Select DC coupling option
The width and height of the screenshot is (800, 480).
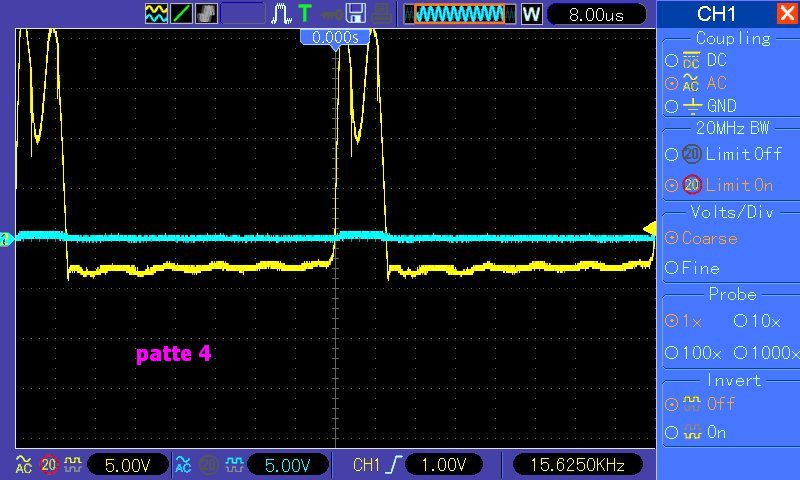671,61
